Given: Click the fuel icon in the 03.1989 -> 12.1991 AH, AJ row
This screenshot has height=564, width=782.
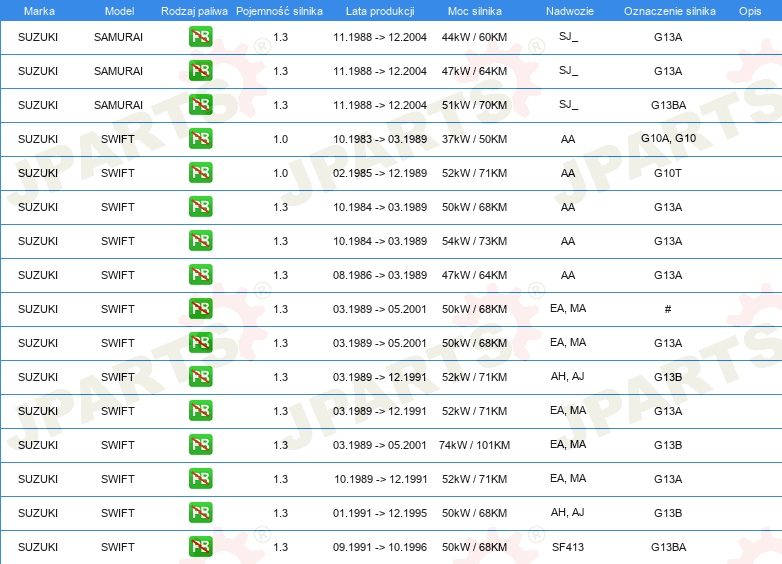Looking at the screenshot, I should 200,376.
